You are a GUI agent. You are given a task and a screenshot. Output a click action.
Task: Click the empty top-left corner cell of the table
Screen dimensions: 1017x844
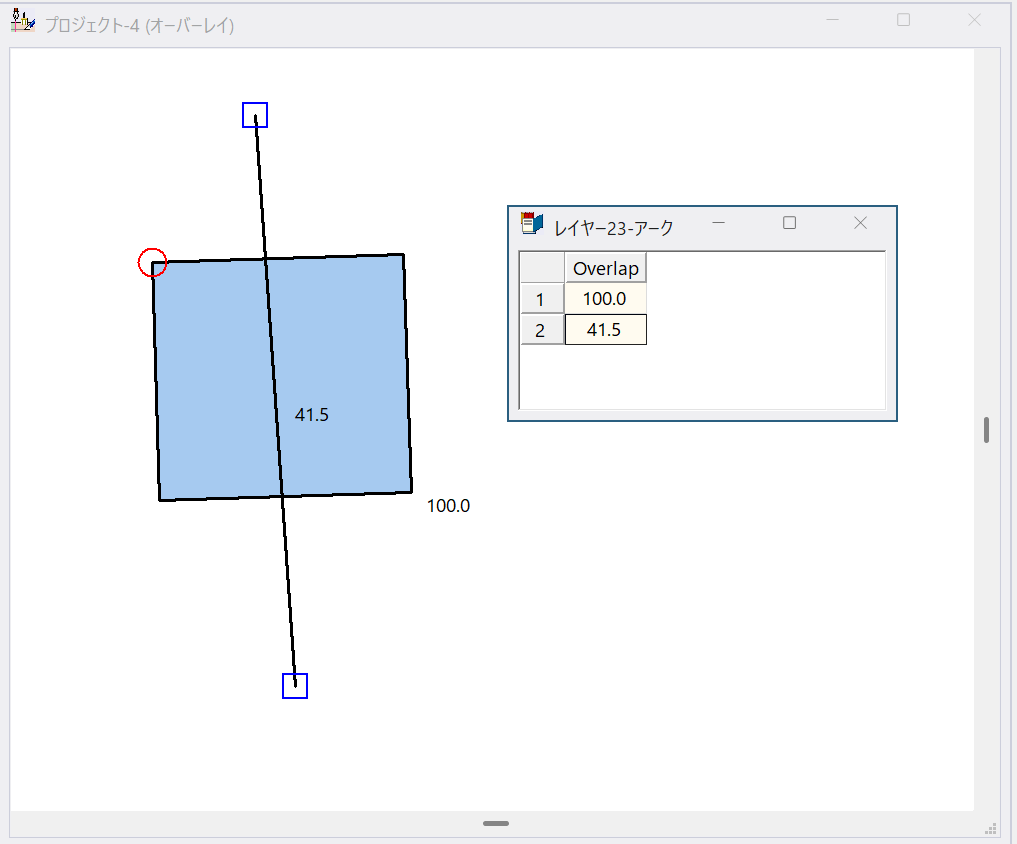(x=541, y=268)
